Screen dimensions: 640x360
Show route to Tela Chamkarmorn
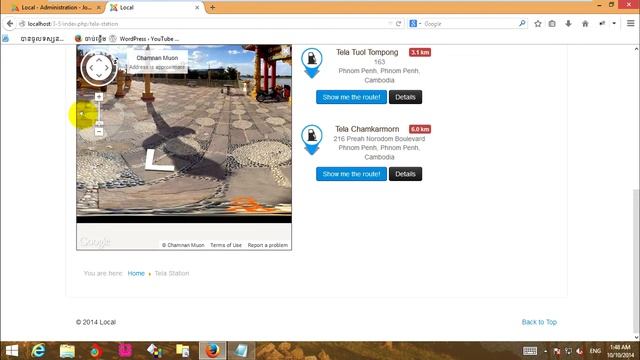351,174
